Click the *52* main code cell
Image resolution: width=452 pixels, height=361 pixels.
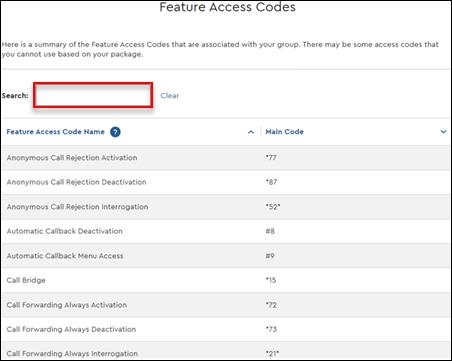pos(273,207)
